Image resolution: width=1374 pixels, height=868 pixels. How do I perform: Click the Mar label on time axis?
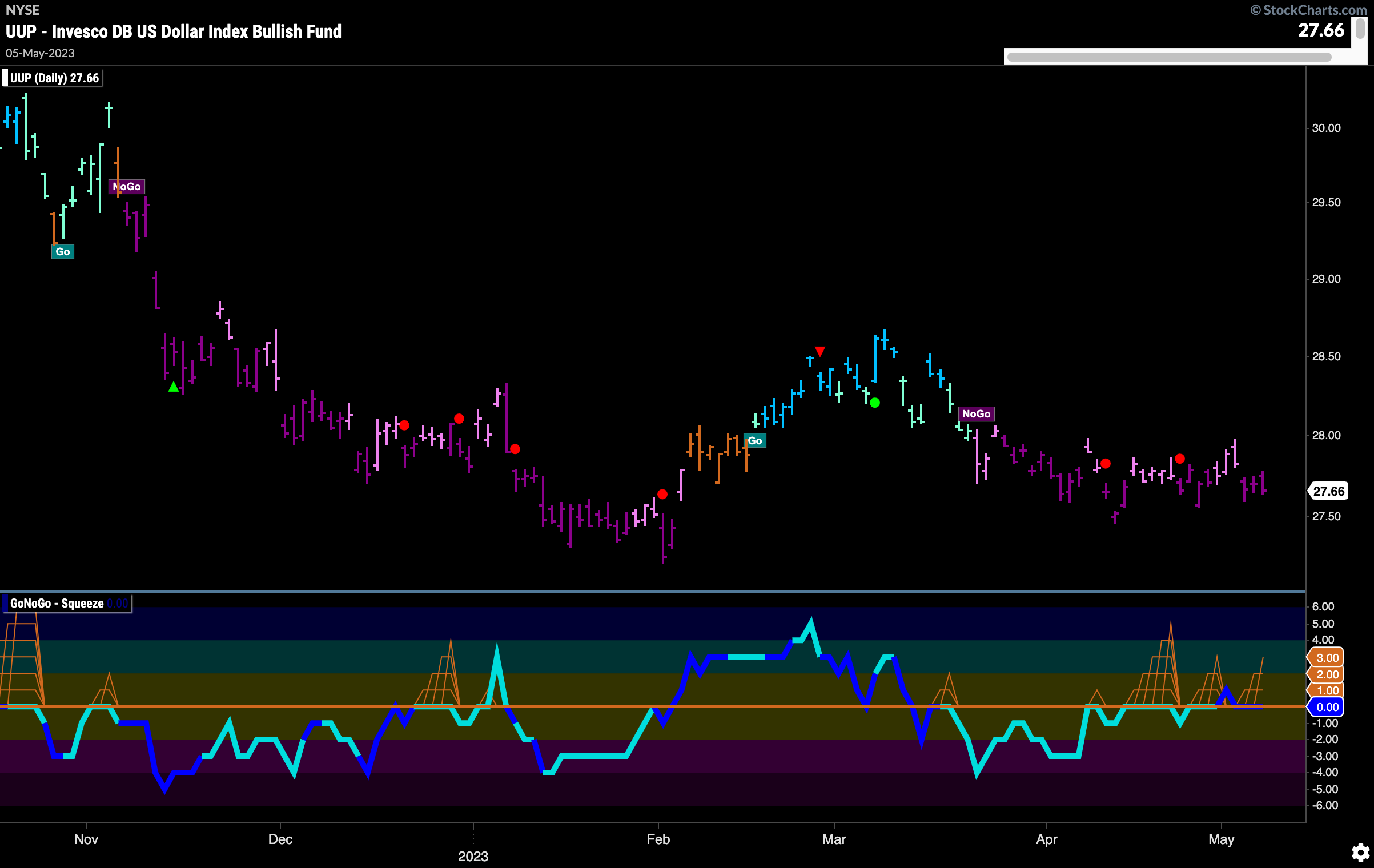(834, 839)
